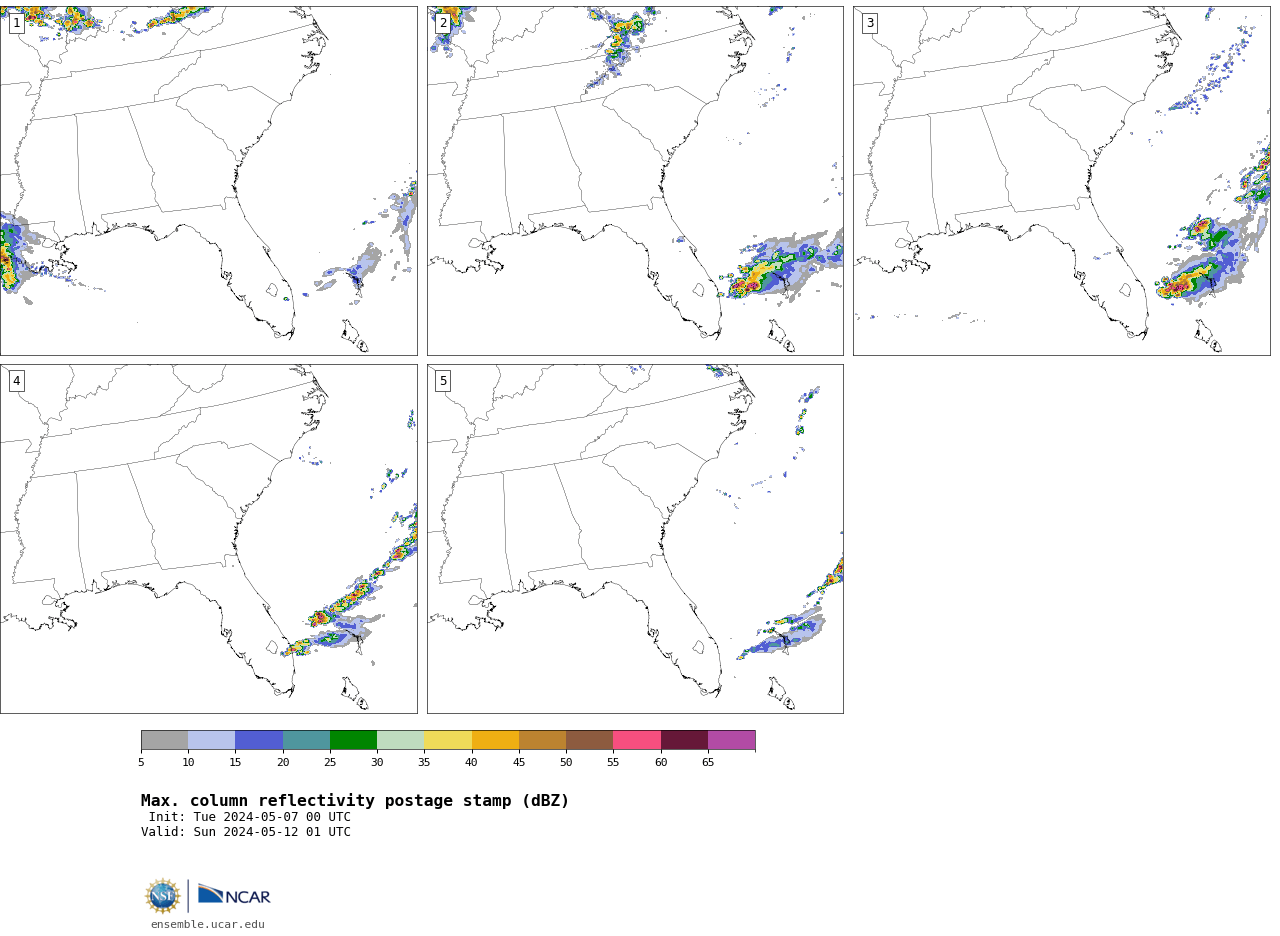Click the colorbar tick label 5
1280x936 pixels.
[x=141, y=763]
